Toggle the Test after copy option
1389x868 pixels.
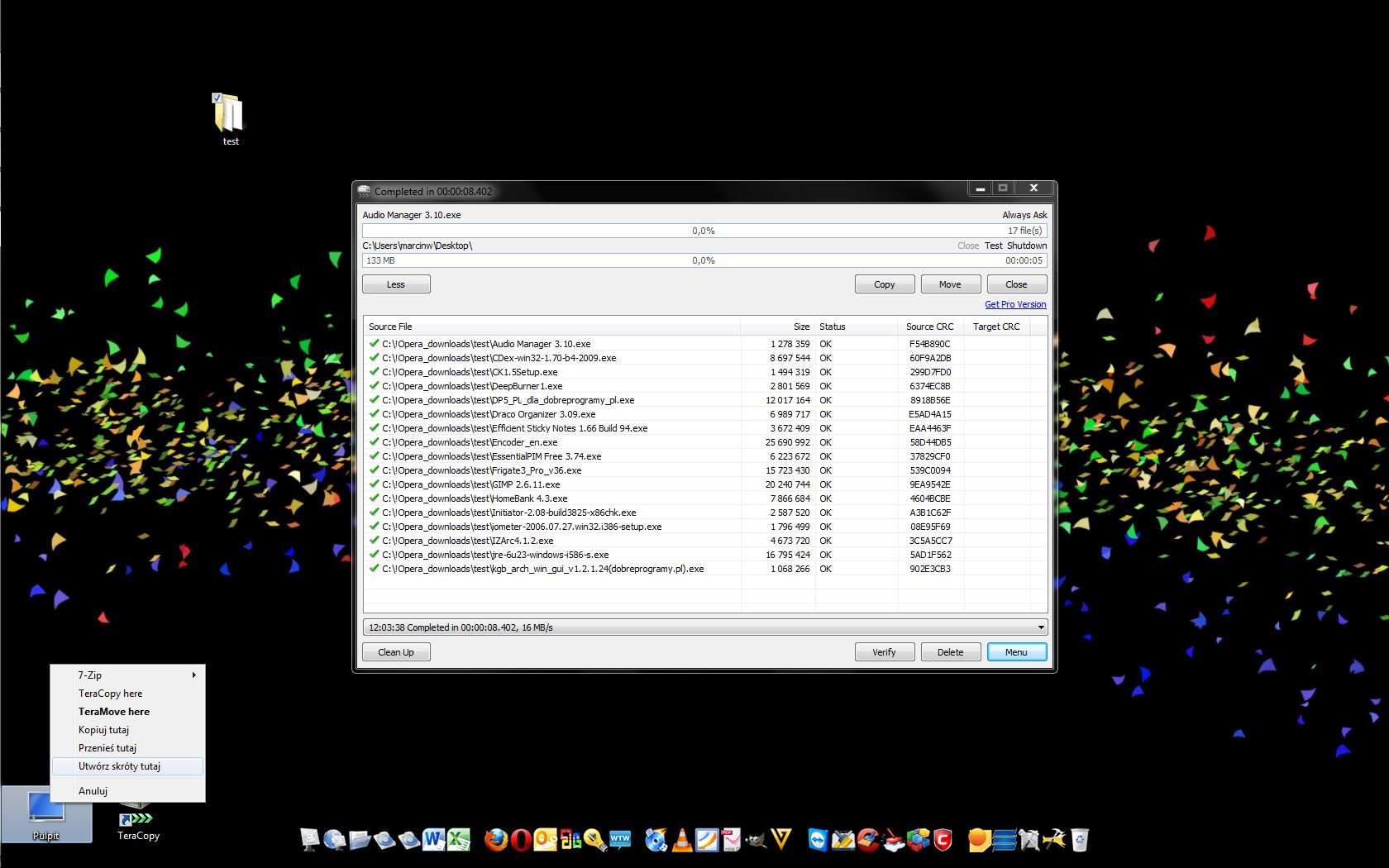pos(994,246)
